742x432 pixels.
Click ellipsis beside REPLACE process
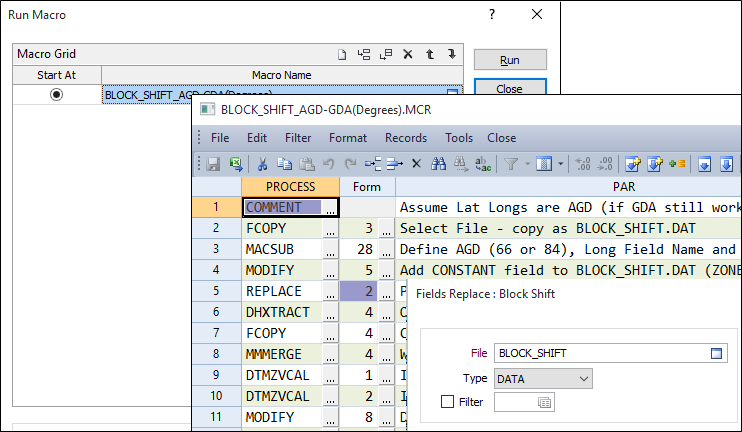[x=330, y=291]
